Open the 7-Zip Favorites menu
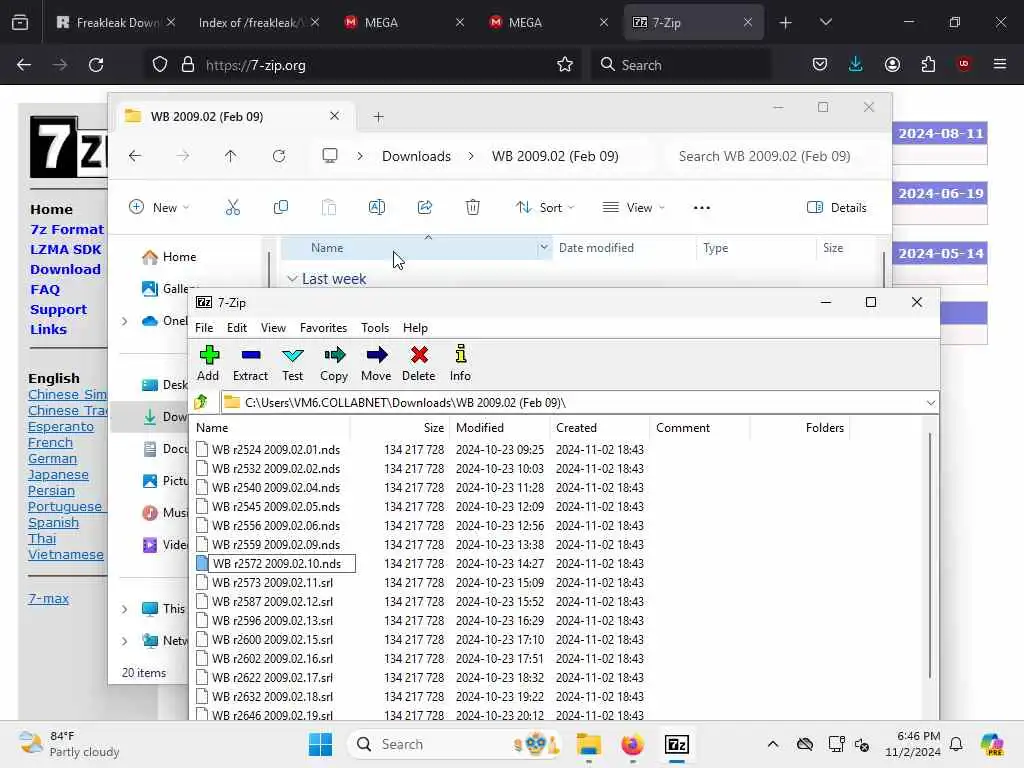Screen dimensions: 1024x768 (x=323, y=328)
